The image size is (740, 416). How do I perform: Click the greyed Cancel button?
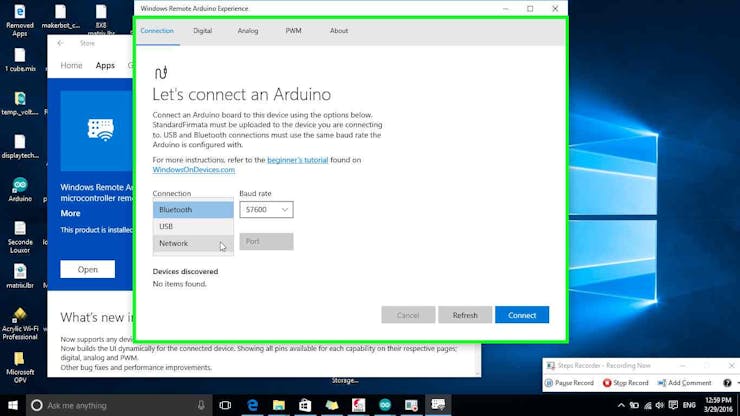[408, 315]
